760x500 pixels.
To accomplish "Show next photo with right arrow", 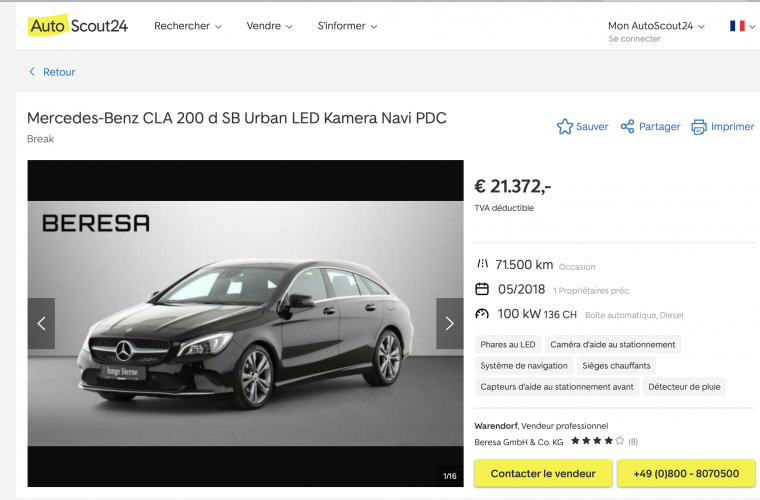I will click(449, 323).
